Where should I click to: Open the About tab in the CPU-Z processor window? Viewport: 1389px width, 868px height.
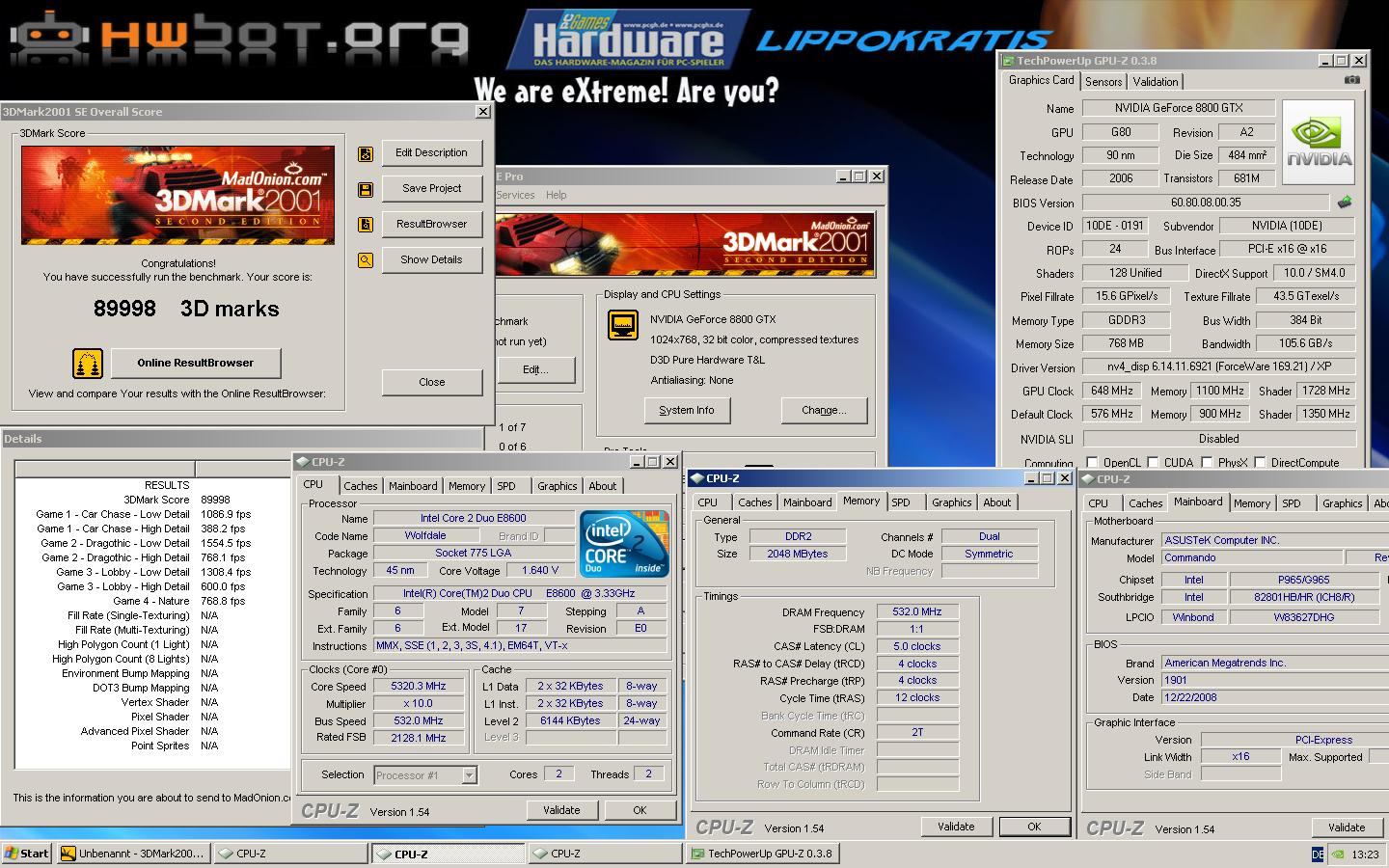click(x=603, y=486)
